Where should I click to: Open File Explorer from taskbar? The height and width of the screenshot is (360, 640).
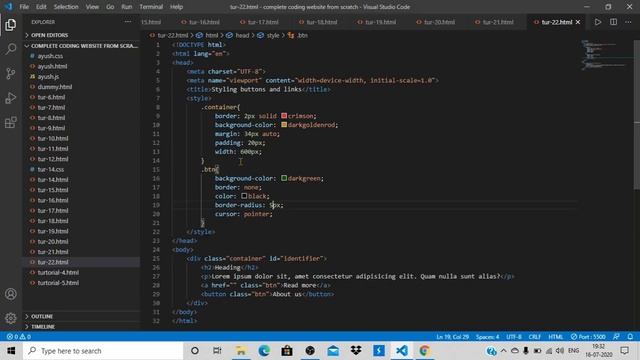(241, 351)
